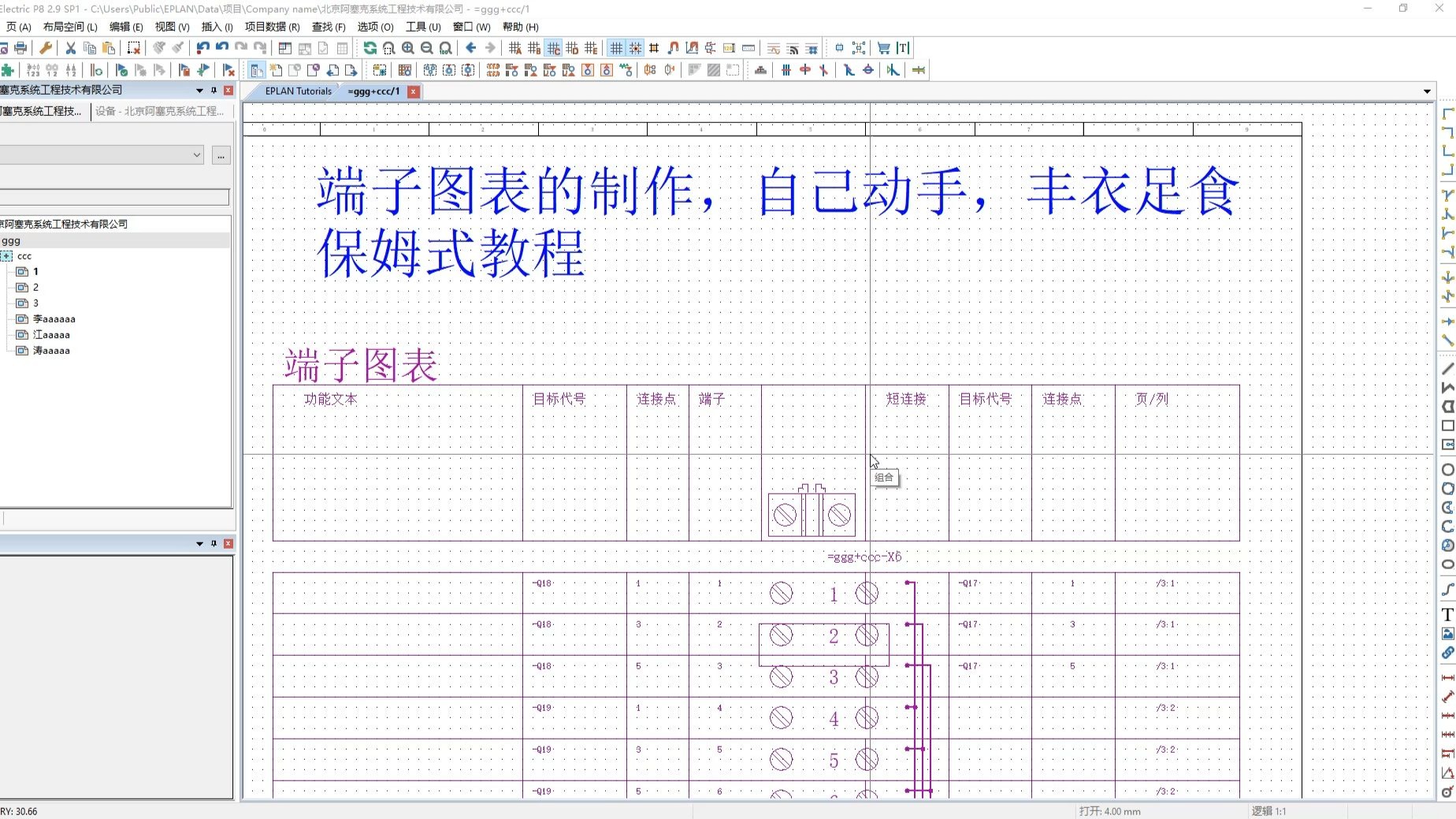Screen dimensions: 1456x819
Task: Open the 项目数据 menu
Action: point(272,26)
